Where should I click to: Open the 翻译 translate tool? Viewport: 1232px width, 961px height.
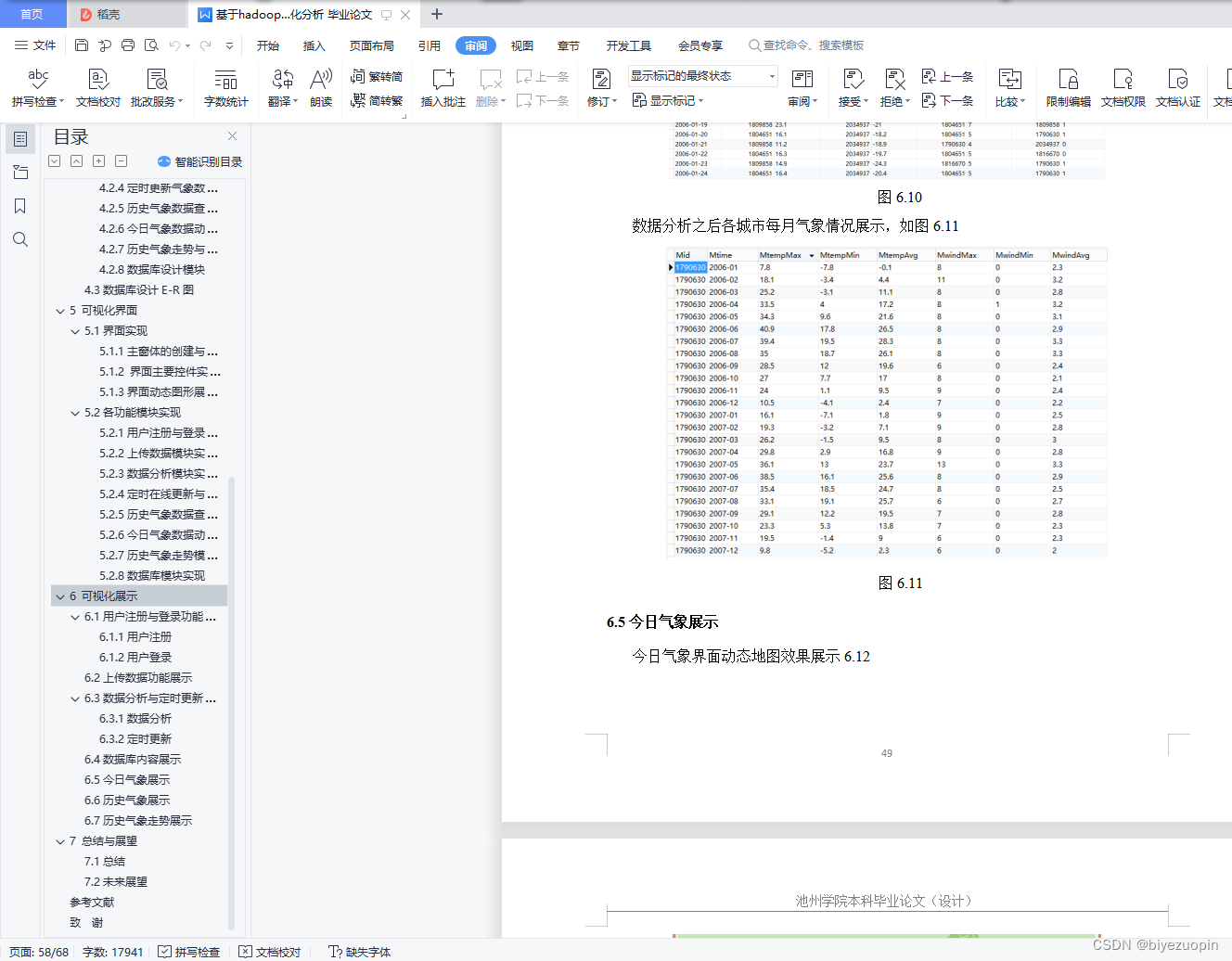283,88
